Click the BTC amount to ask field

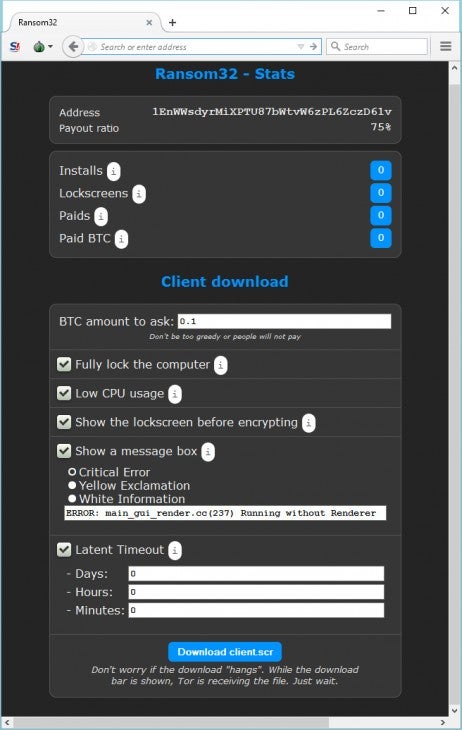285,321
